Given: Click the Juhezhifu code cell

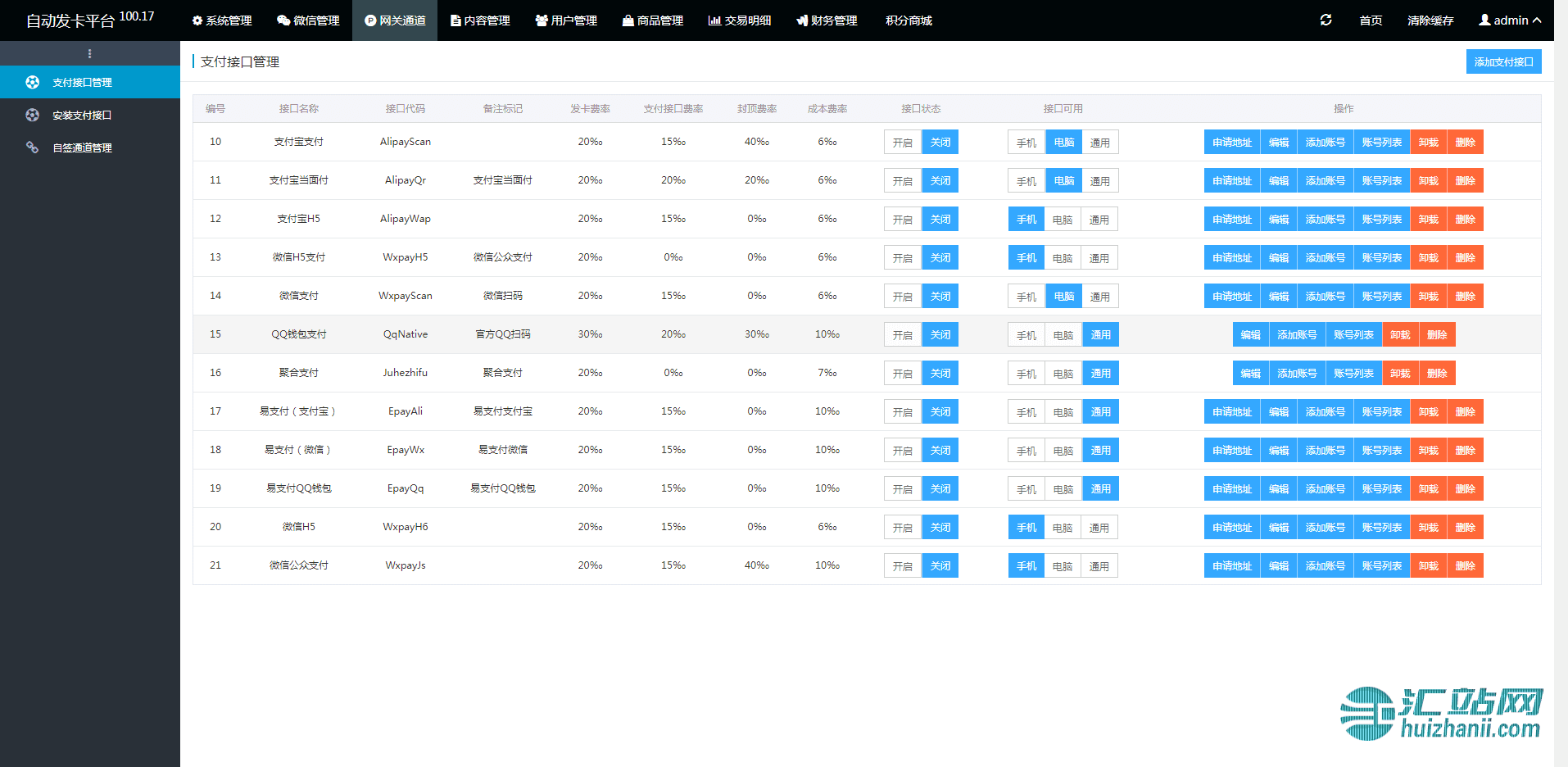Looking at the screenshot, I should (406, 373).
